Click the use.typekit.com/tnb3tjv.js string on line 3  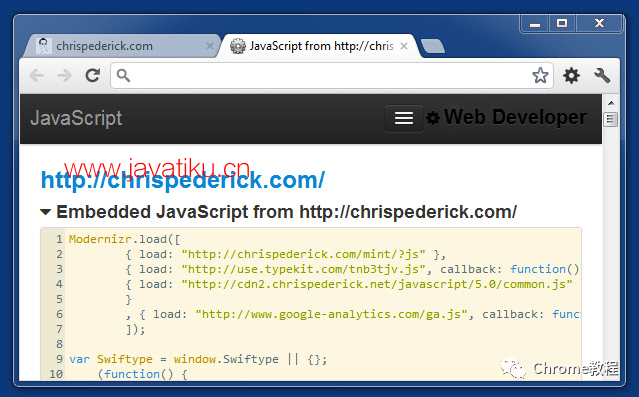[304, 269]
